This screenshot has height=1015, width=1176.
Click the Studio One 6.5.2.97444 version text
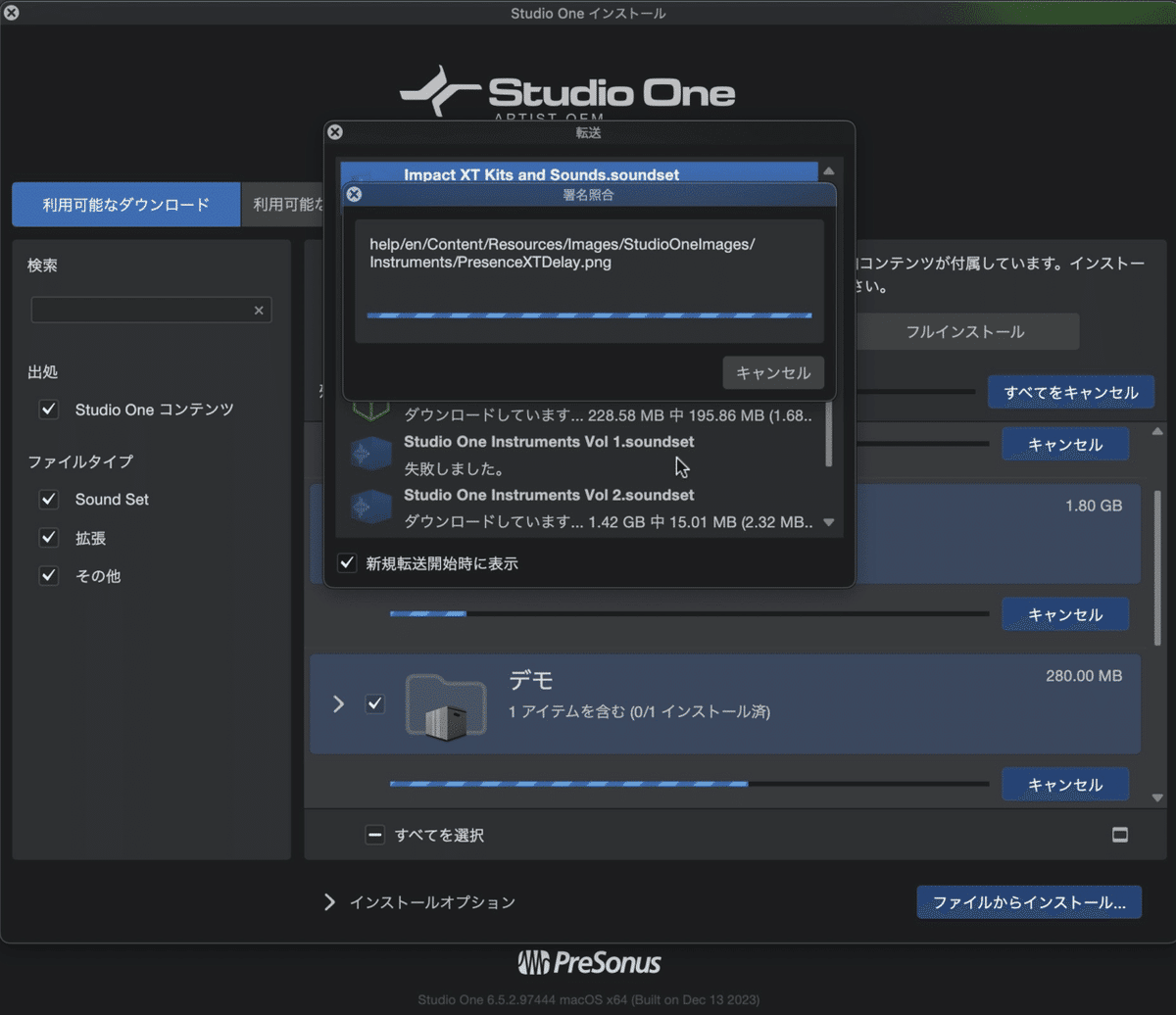point(588,999)
